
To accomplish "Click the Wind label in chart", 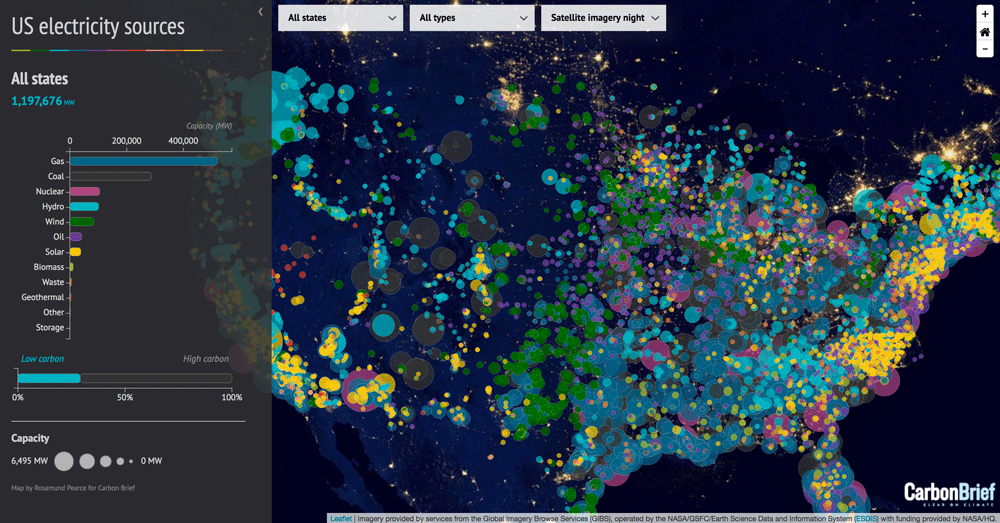I will click(x=54, y=221).
